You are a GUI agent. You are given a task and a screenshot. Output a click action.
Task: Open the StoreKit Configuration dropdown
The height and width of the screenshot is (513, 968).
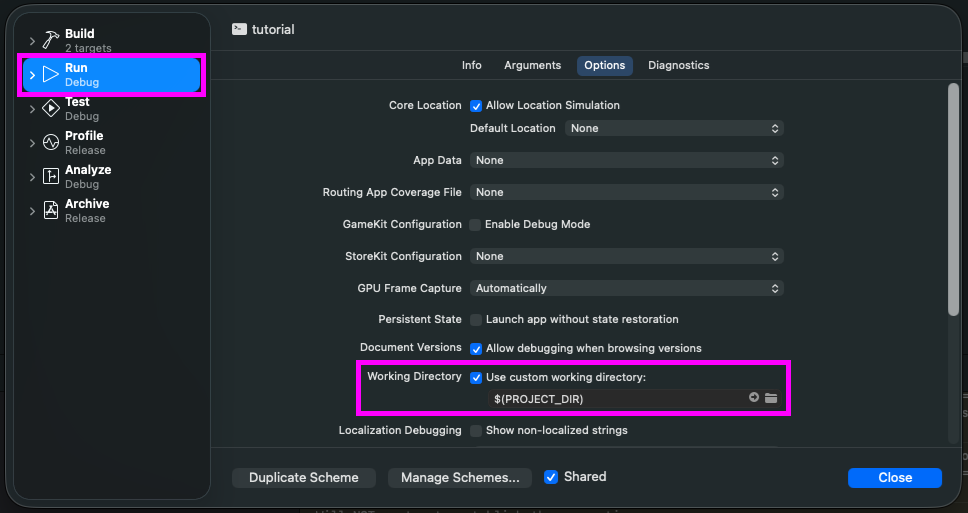tap(627, 256)
